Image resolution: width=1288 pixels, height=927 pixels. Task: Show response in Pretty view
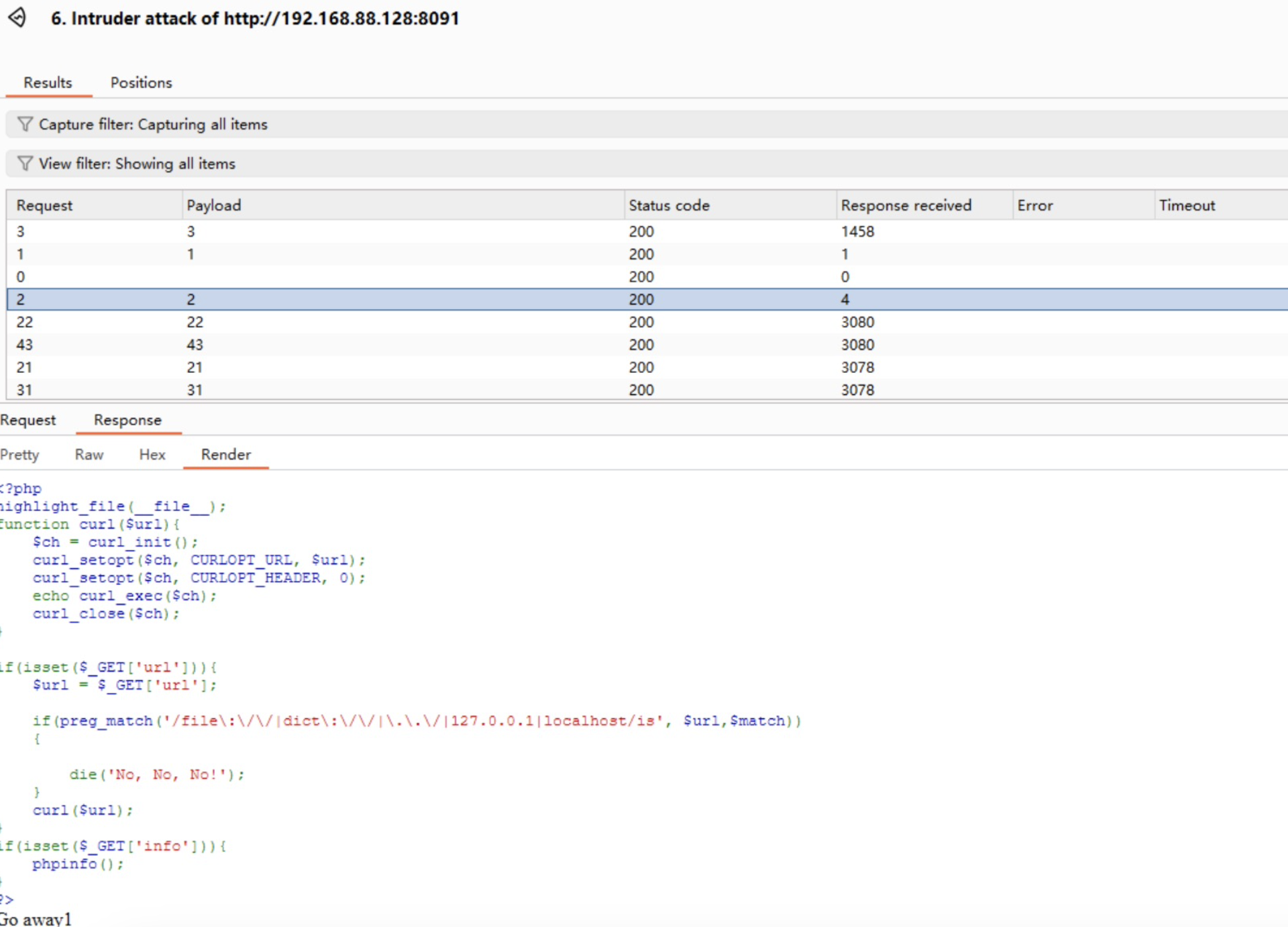(19, 455)
